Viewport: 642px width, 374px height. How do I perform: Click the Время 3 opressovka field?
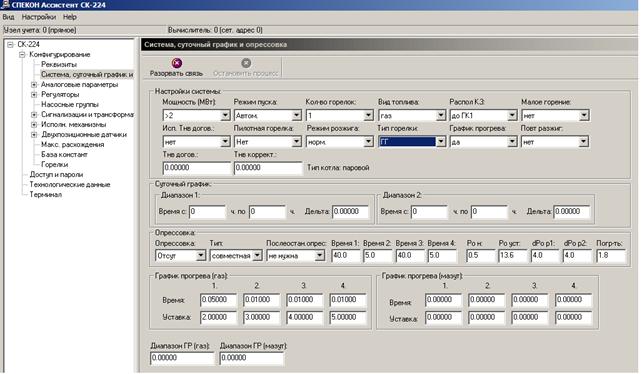point(410,256)
